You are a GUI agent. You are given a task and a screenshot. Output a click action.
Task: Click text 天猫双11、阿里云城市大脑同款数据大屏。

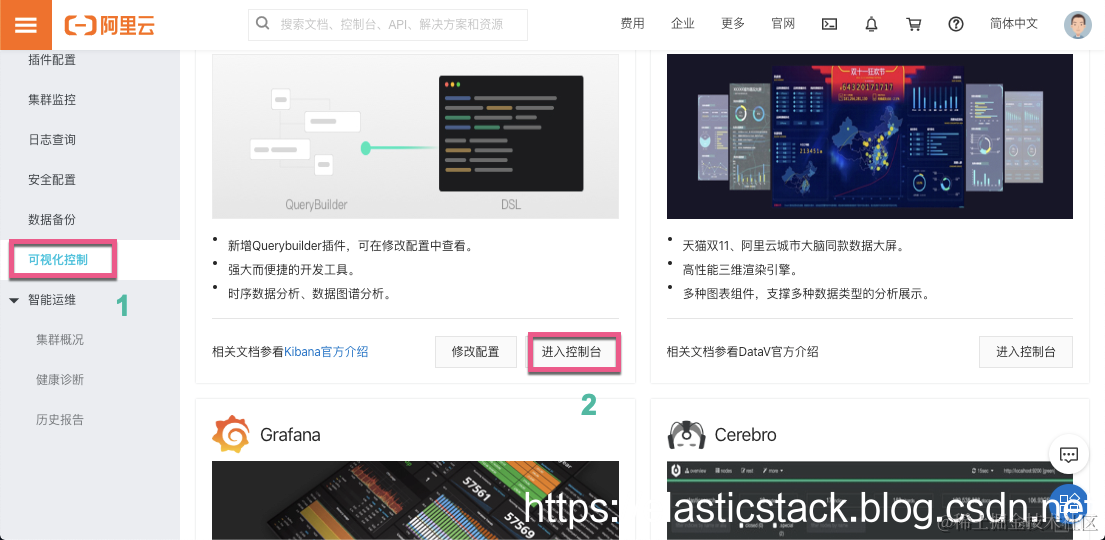(794, 246)
